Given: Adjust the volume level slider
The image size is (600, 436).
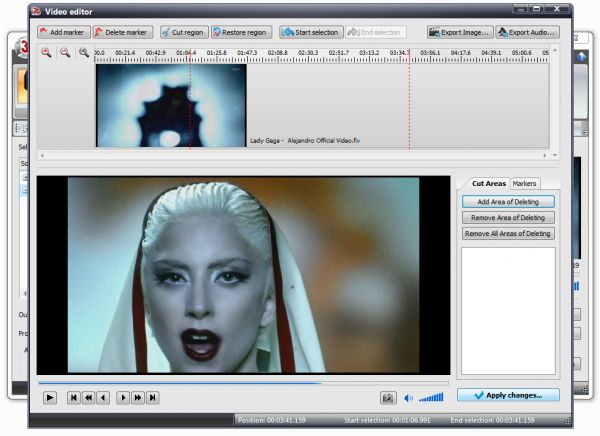Looking at the screenshot, I should coord(431,397).
